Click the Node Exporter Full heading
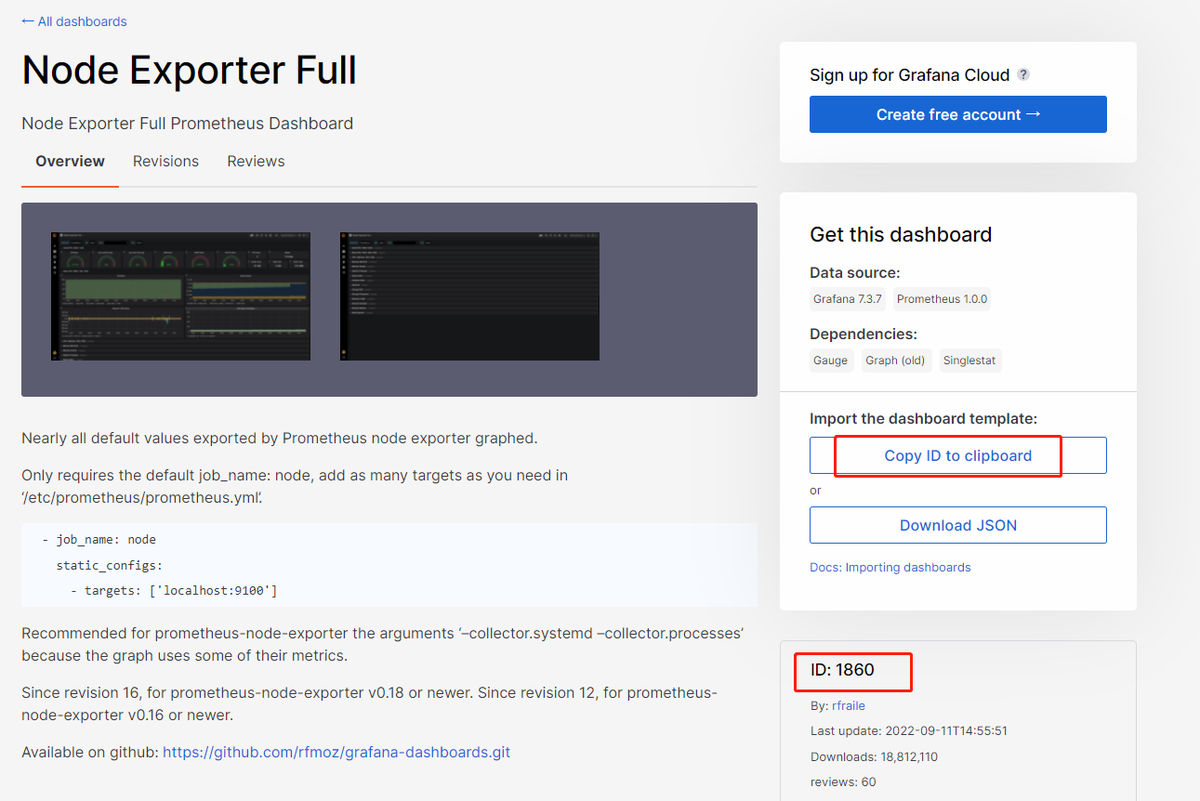Screen dimensions: 1200x801 [189, 70]
